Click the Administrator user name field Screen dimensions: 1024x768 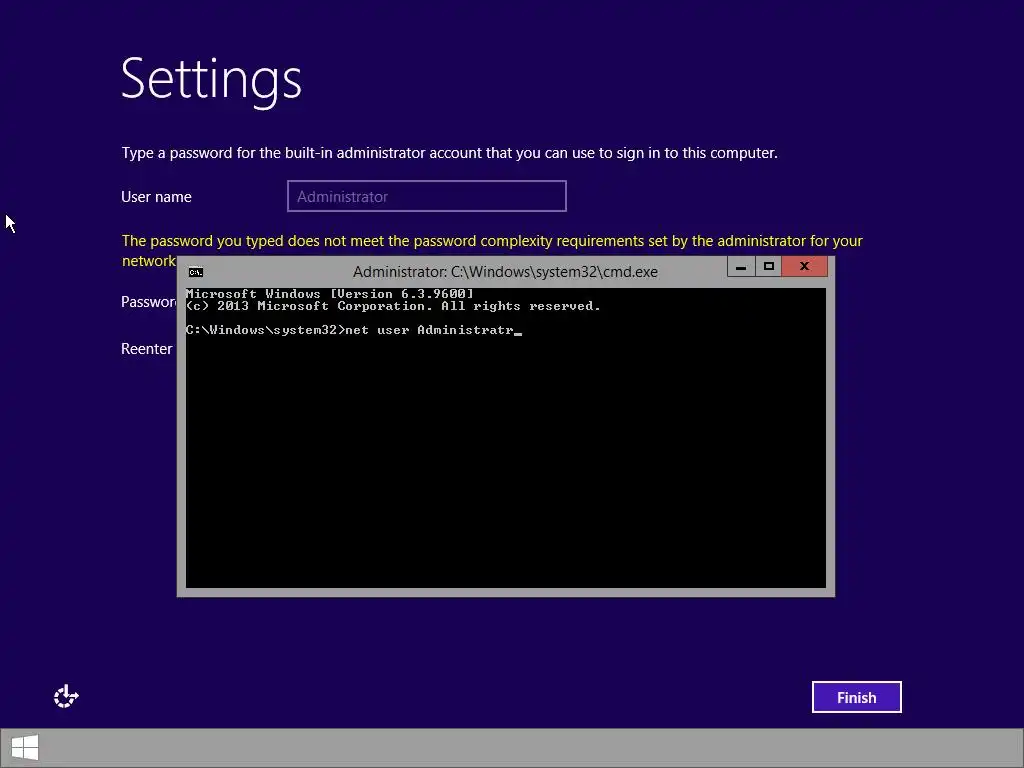coord(426,196)
